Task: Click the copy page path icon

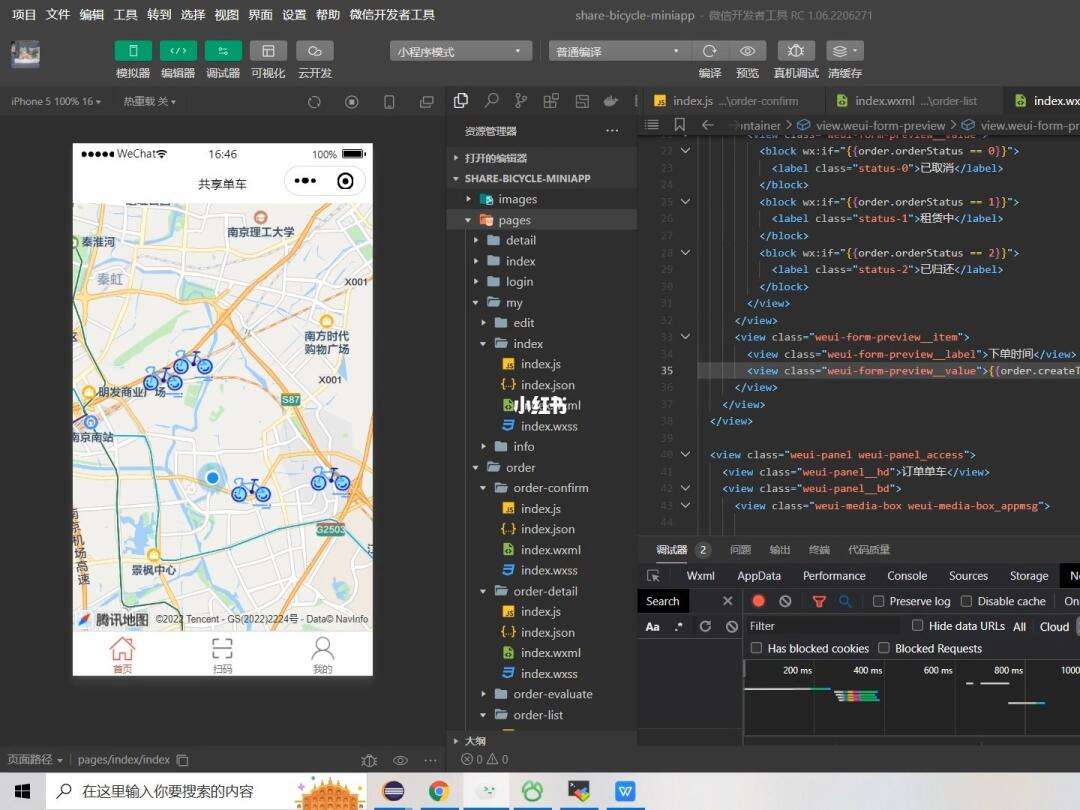Action: pyautogui.click(x=183, y=760)
